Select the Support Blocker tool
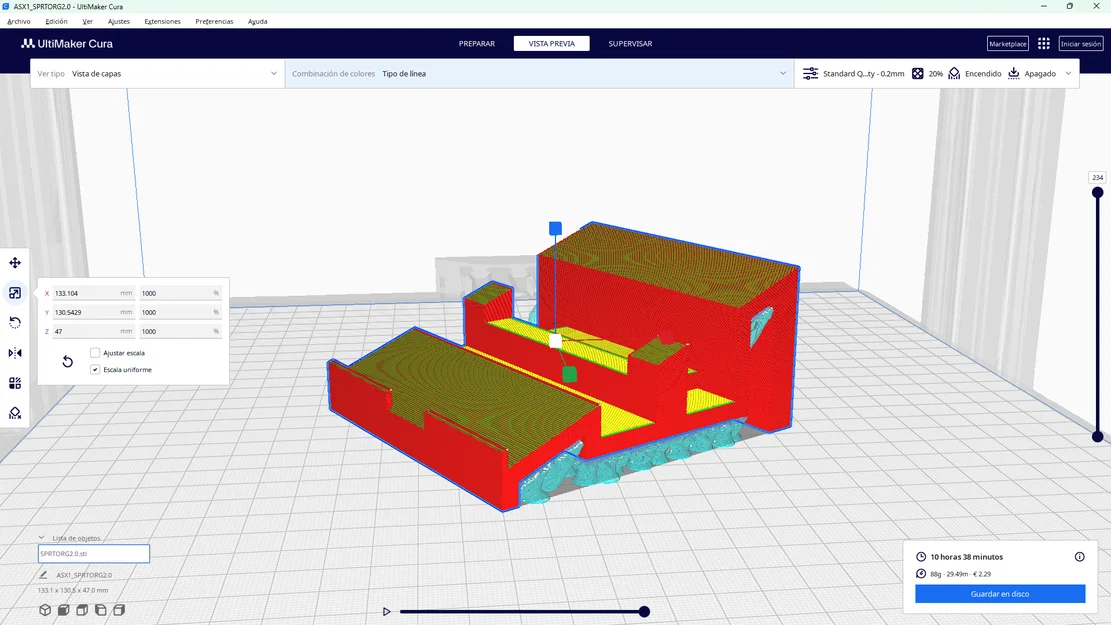This screenshot has width=1111, height=625. point(14,412)
